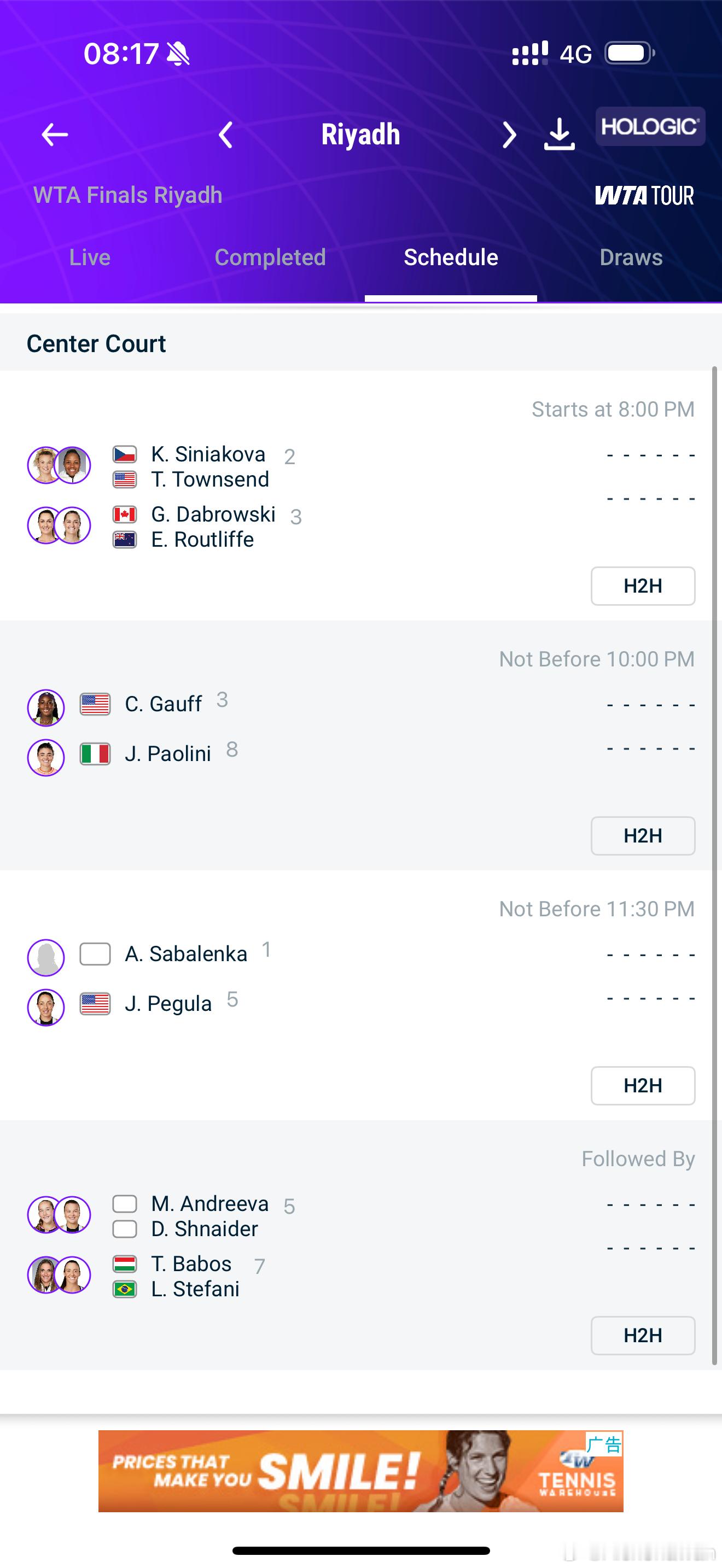722x1568 pixels.
Task: Go to previous tournament with left chevron
Action: point(225,134)
